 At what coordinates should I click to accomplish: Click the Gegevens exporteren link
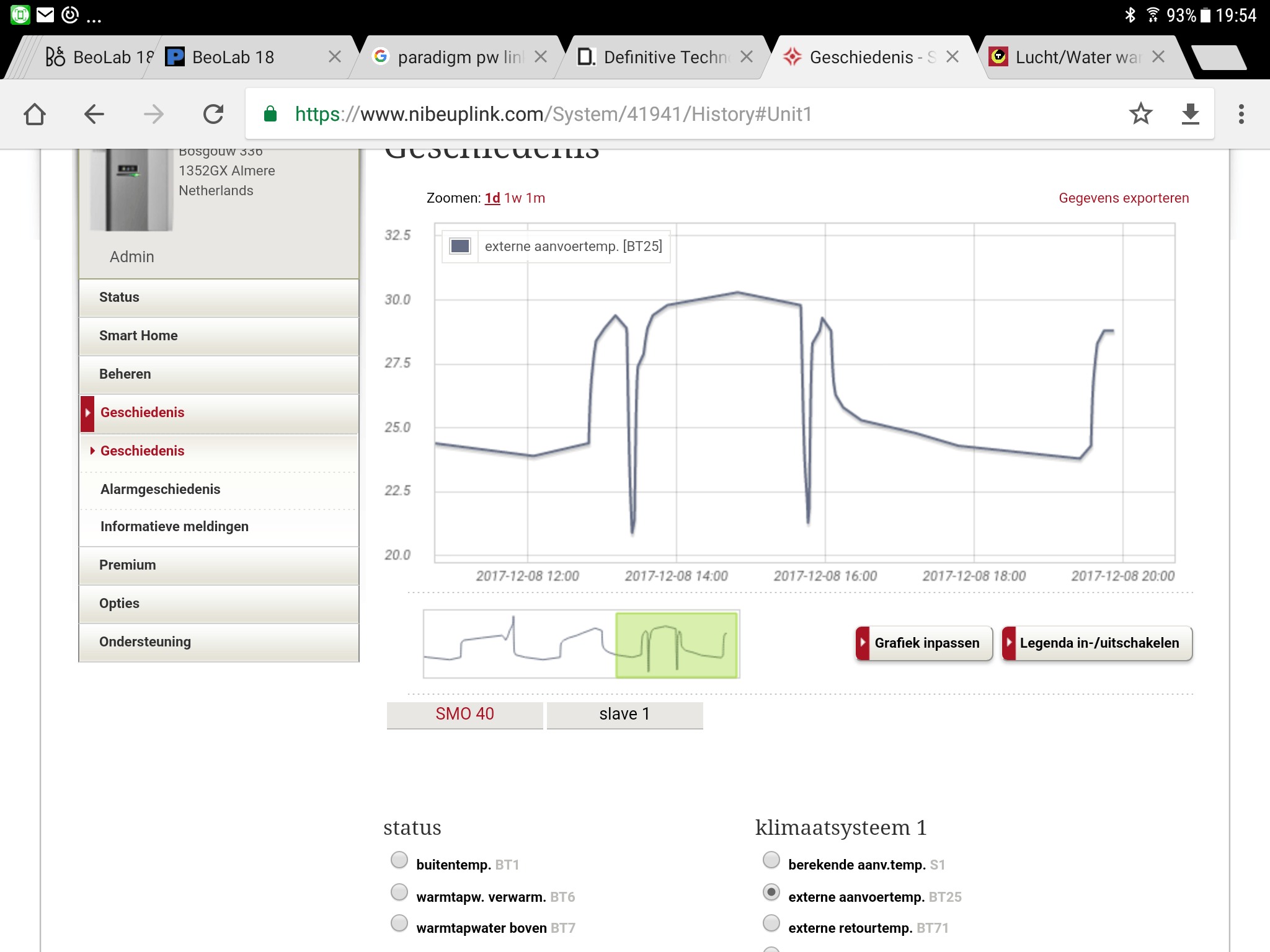1123,198
